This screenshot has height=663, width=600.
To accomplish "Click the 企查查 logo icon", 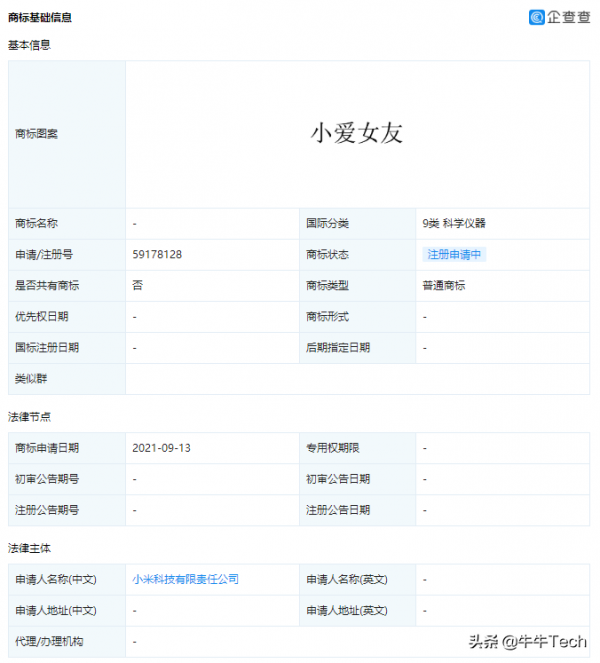I will (537, 17).
